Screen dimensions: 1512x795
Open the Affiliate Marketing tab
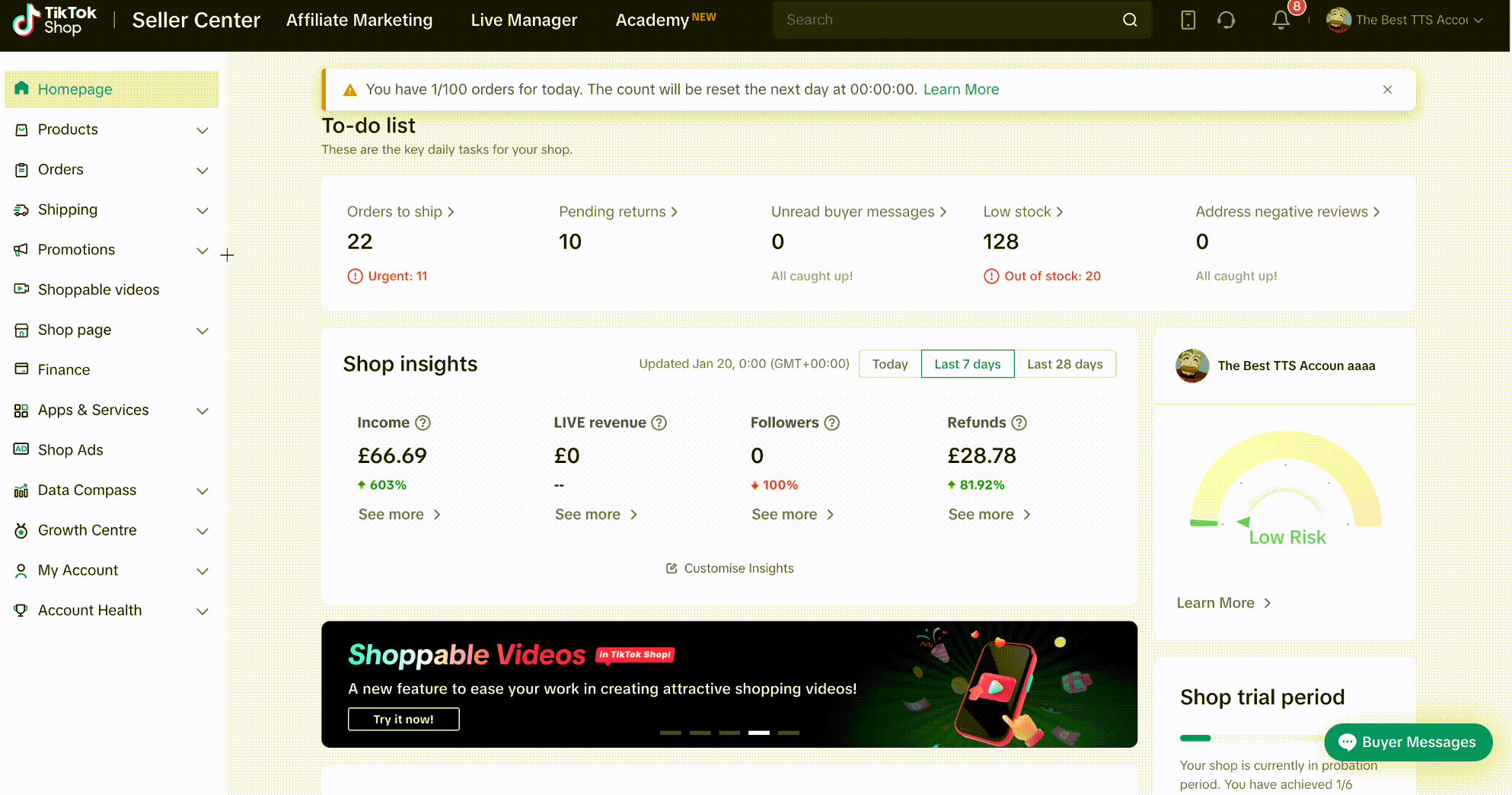tap(359, 21)
